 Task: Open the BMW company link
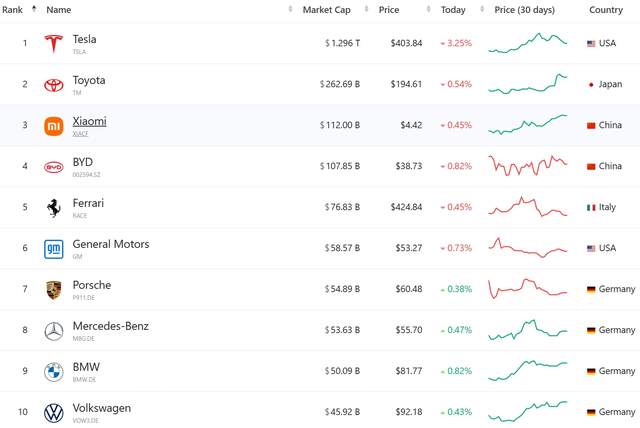[x=86, y=367]
